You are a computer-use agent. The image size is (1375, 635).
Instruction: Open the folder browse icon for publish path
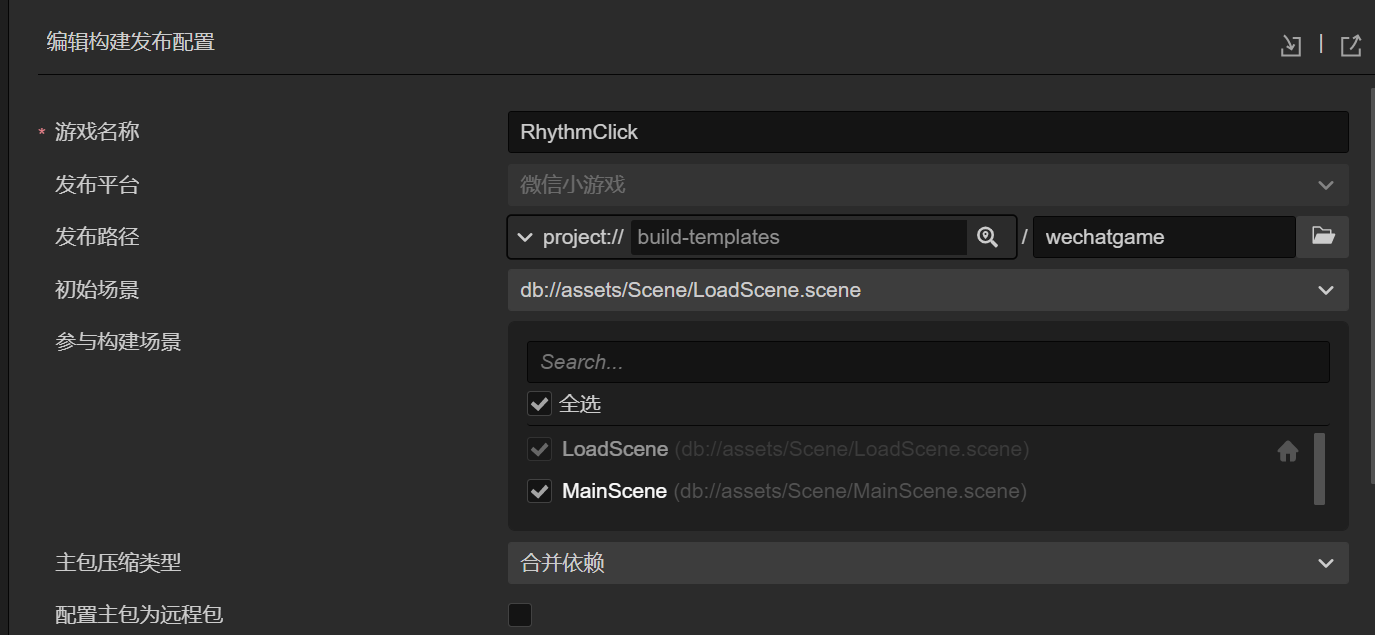tap(1323, 237)
